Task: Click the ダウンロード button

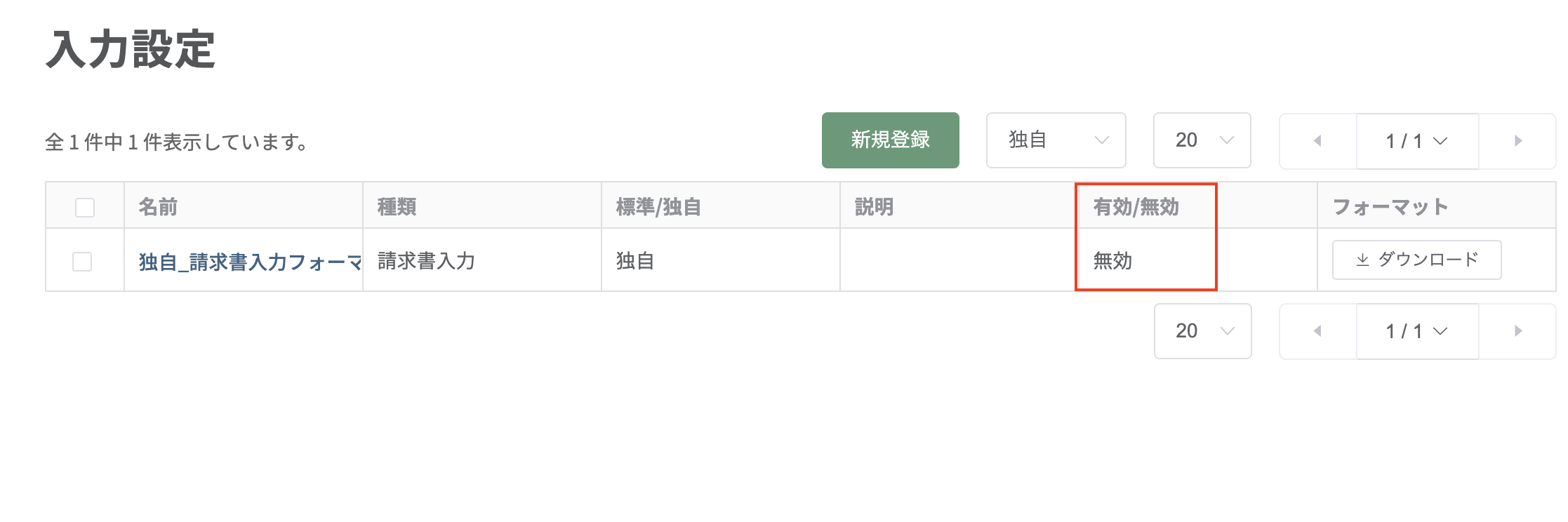Action: point(1417,260)
